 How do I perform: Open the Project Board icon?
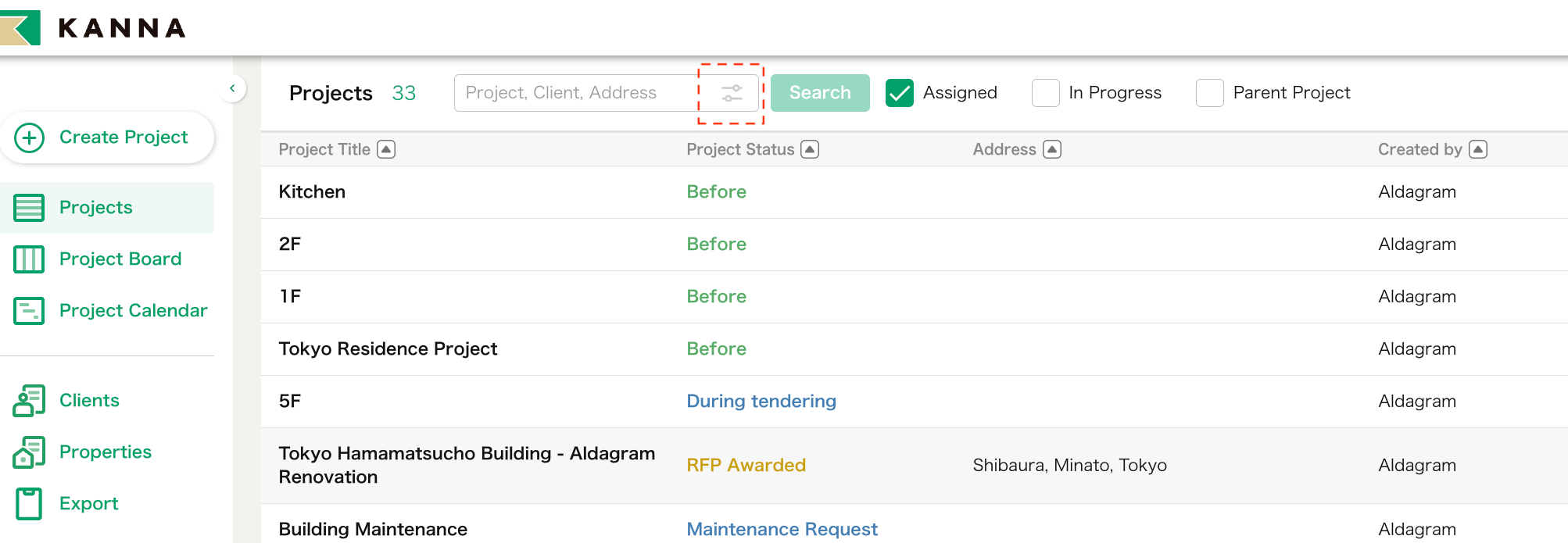pyautogui.click(x=29, y=259)
